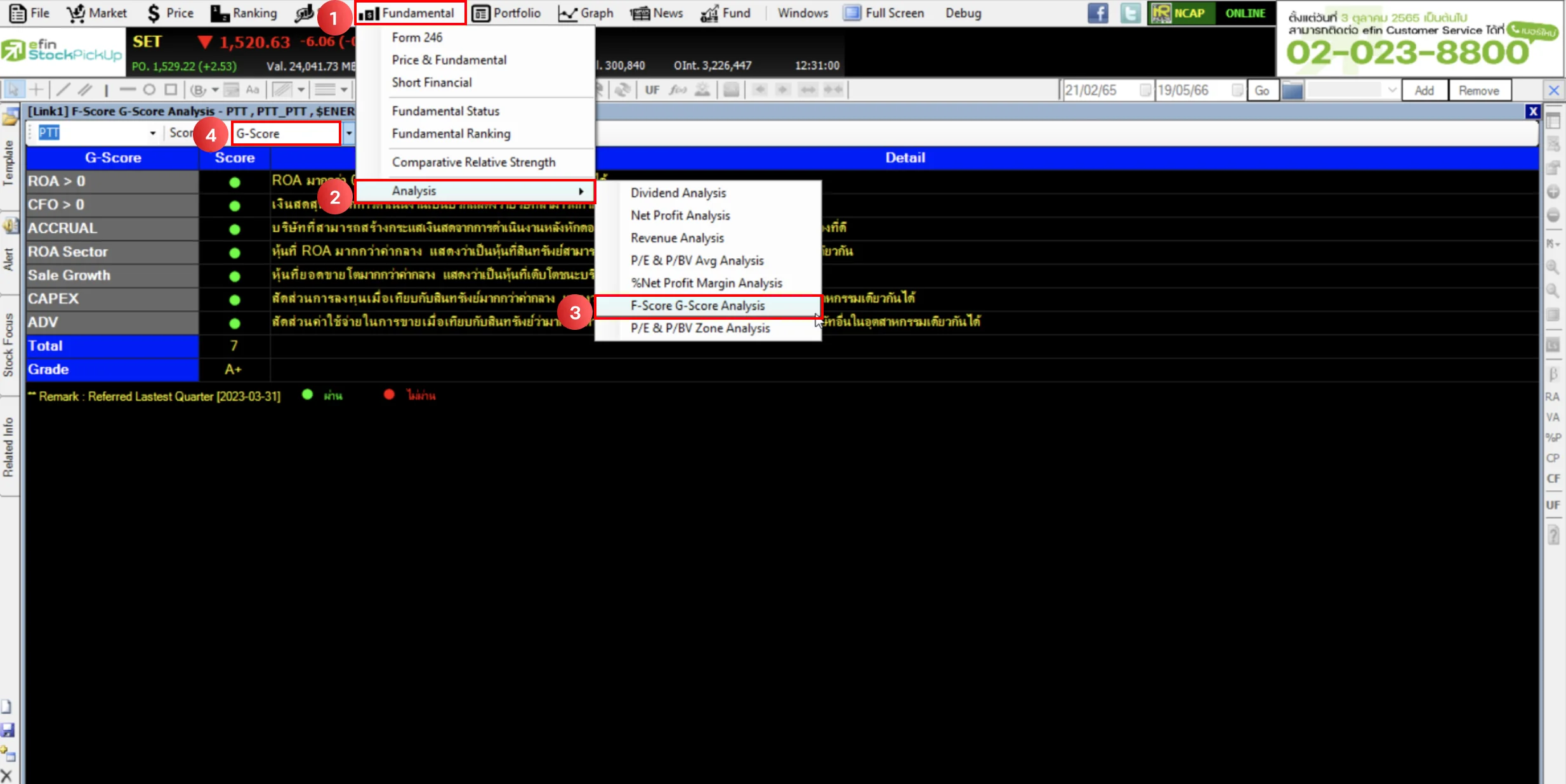Image resolution: width=1566 pixels, height=784 pixels.
Task: Click RA in the right sidebar
Action: pos(1552,397)
